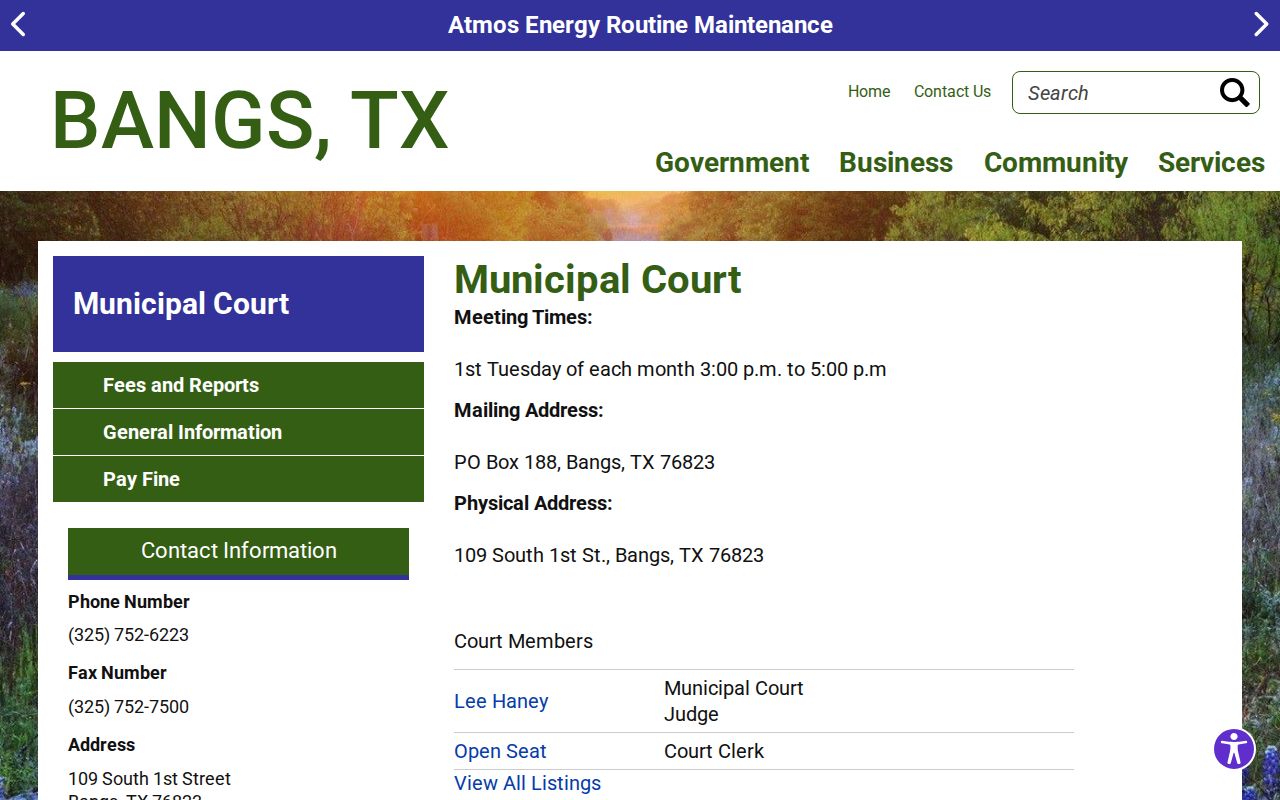Open the Community menu
1280x800 pixels.
[1056, 162]
